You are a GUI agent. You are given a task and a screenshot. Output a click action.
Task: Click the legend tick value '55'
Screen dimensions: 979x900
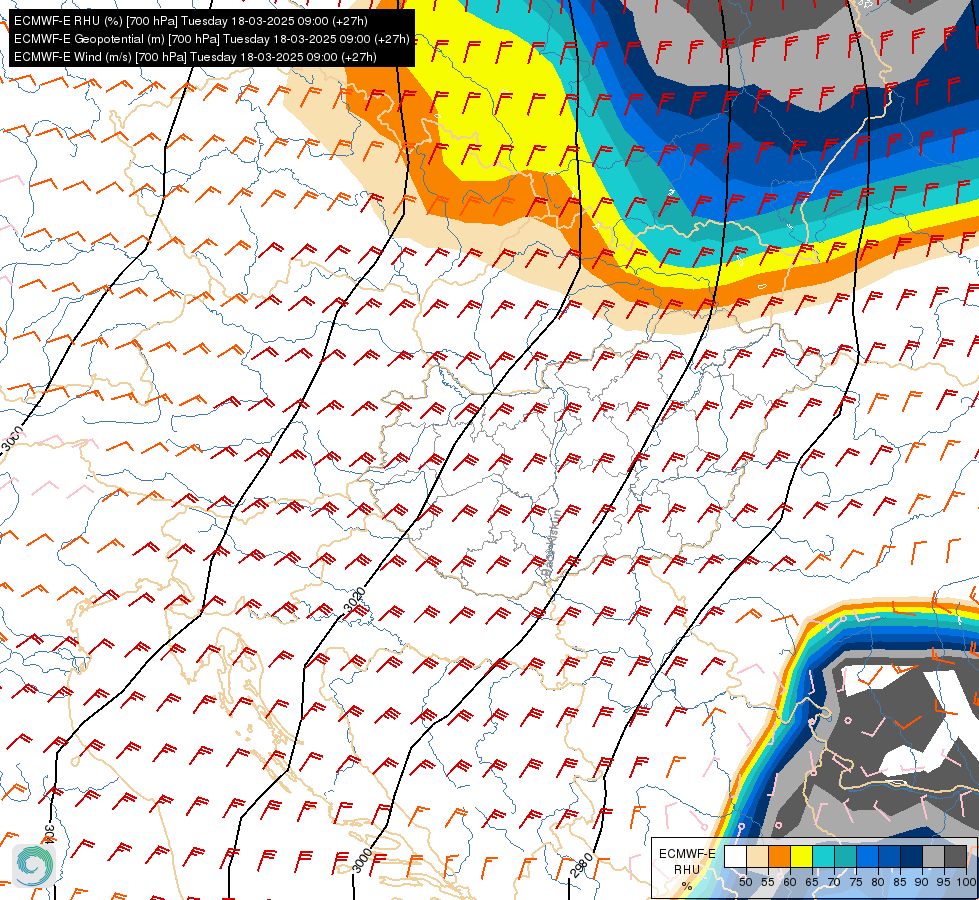tap(768, 882)
